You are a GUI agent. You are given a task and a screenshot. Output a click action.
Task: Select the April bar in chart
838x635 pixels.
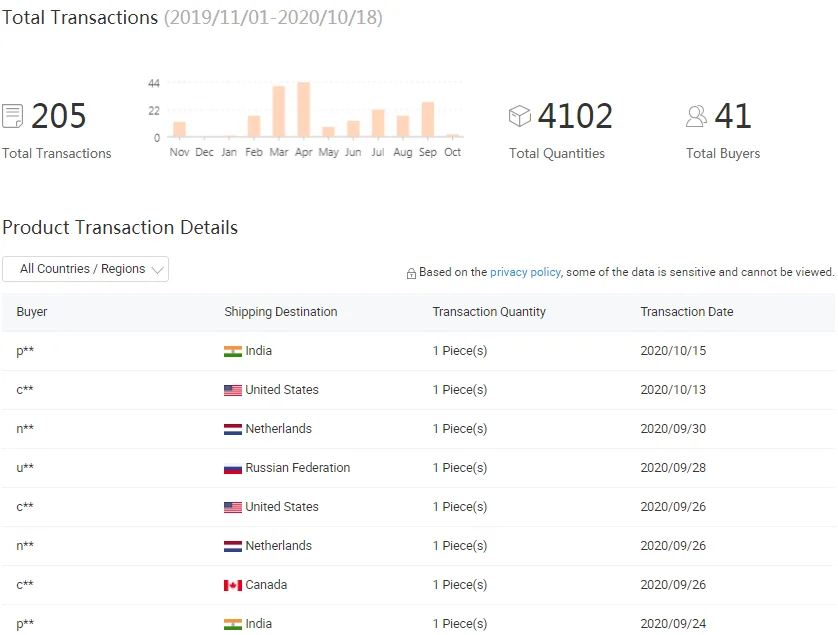point(304,110)
